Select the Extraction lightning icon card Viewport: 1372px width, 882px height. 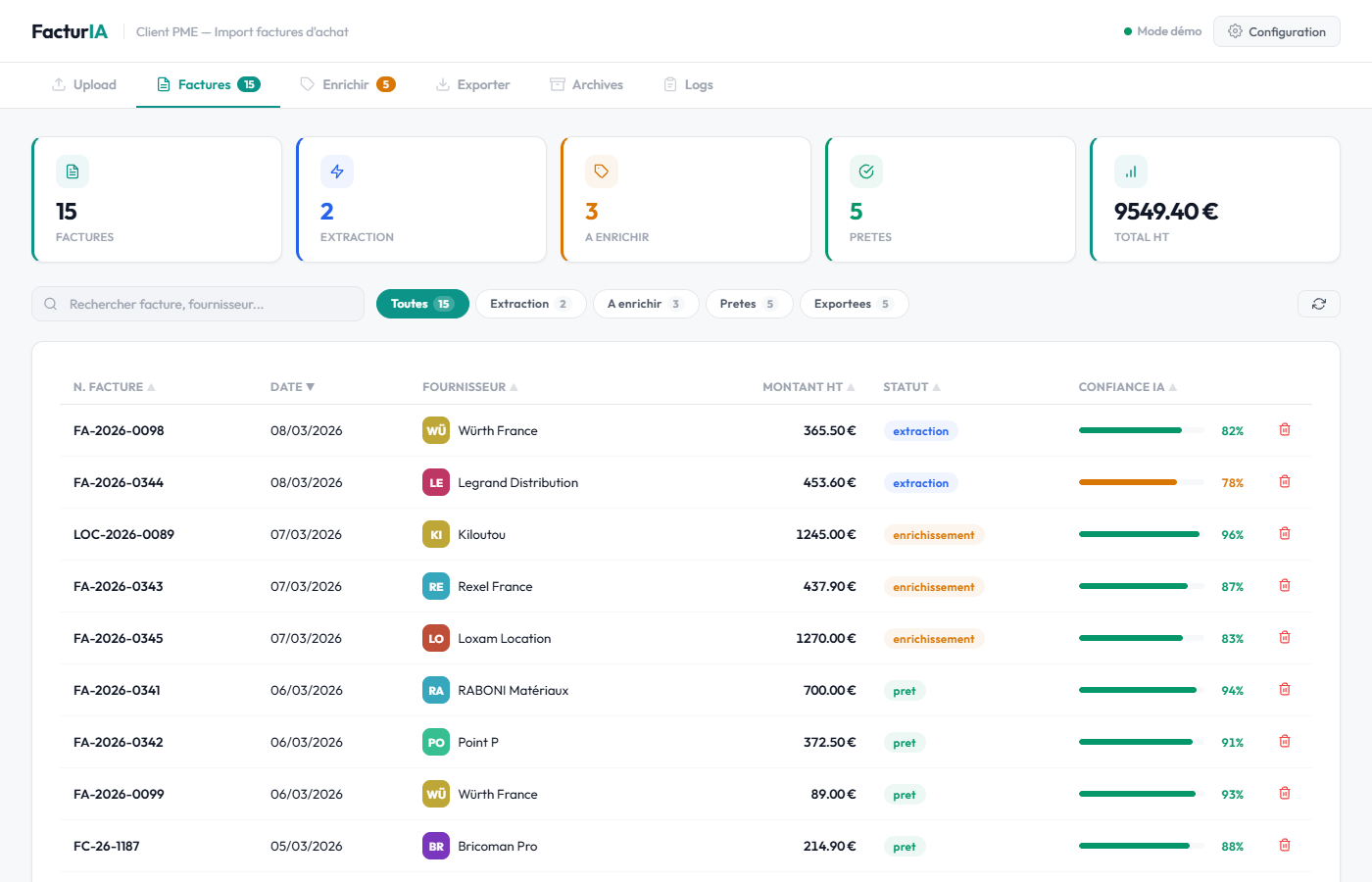[x=337, y=171]
